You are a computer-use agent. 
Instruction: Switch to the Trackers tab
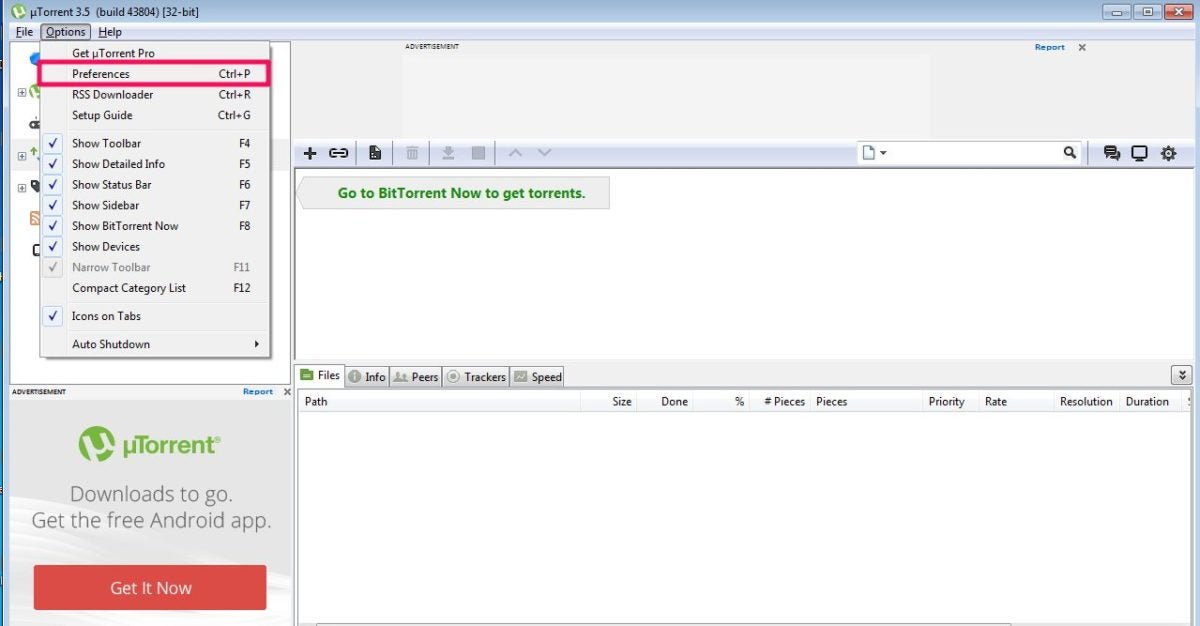pyautogui.click(x=476, y=376)
